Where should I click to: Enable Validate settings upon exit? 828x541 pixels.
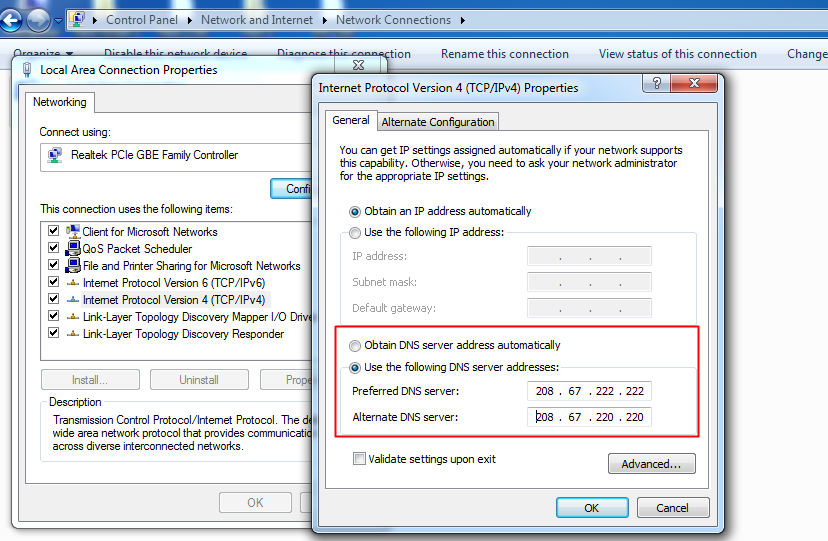[x=359, y=459]
